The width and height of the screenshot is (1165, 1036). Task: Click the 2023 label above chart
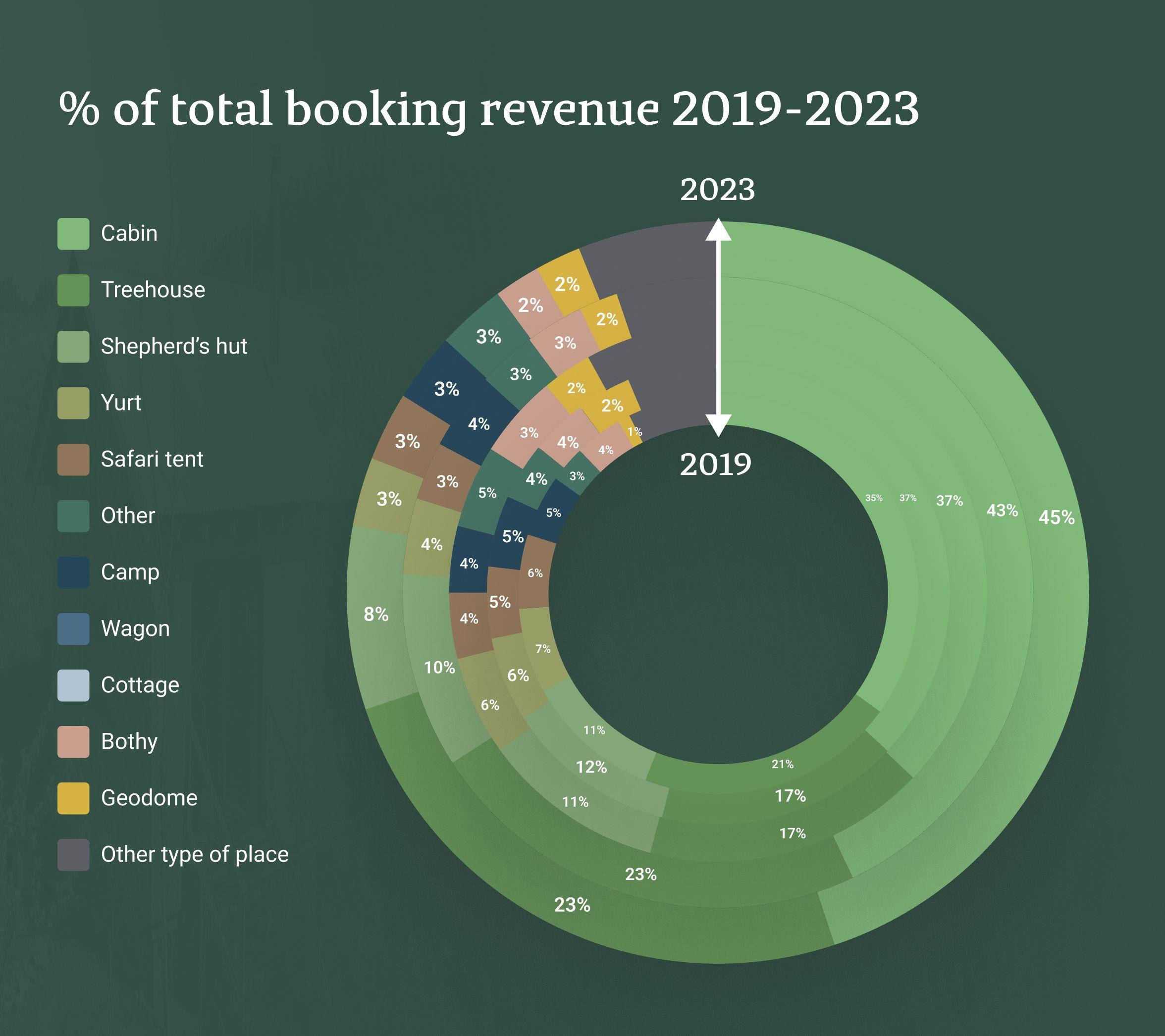[717, 190]
